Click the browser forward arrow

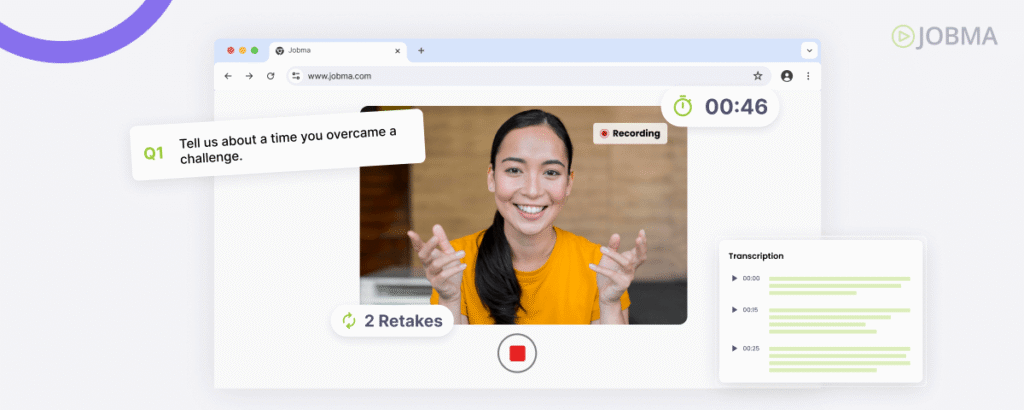(x=249, y=76)
